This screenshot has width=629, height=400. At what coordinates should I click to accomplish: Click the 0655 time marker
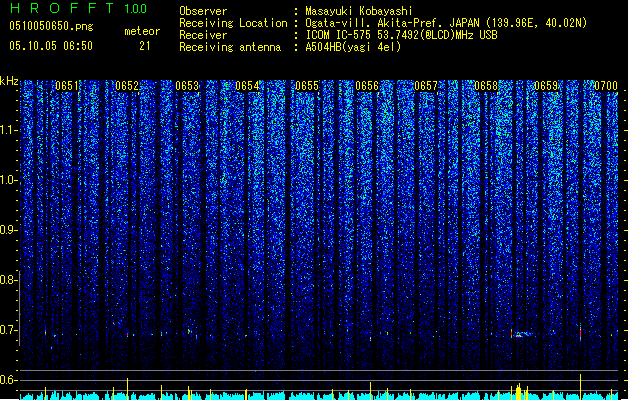tap(307, 86)
